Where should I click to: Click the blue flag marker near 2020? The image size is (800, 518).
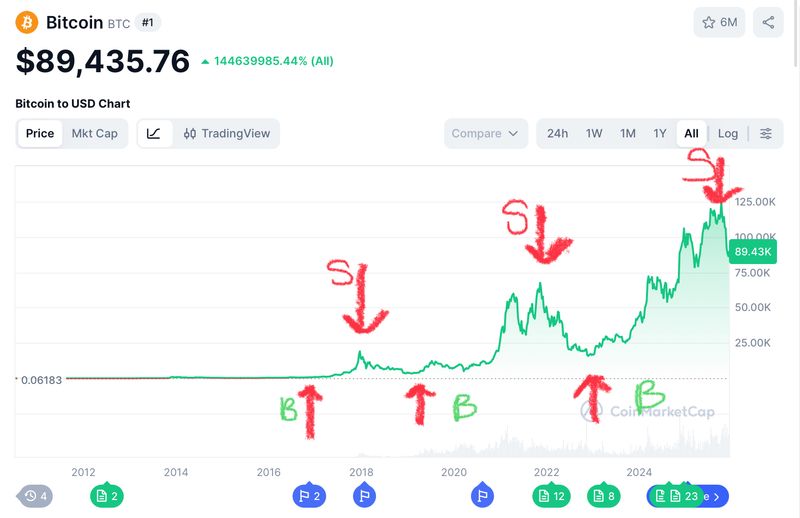point(482,495)
